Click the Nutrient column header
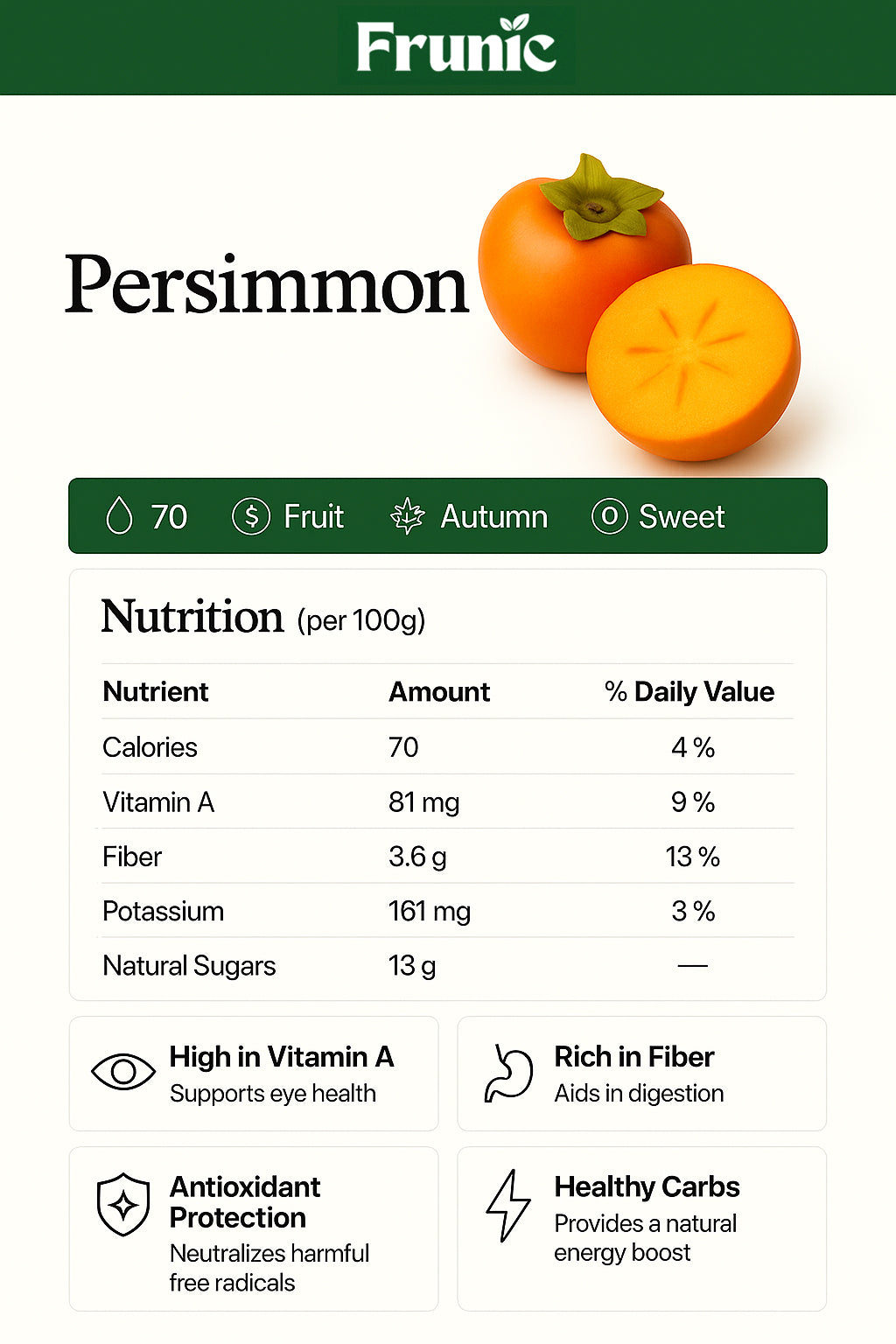896x1344 pixels. coord(156,691)
